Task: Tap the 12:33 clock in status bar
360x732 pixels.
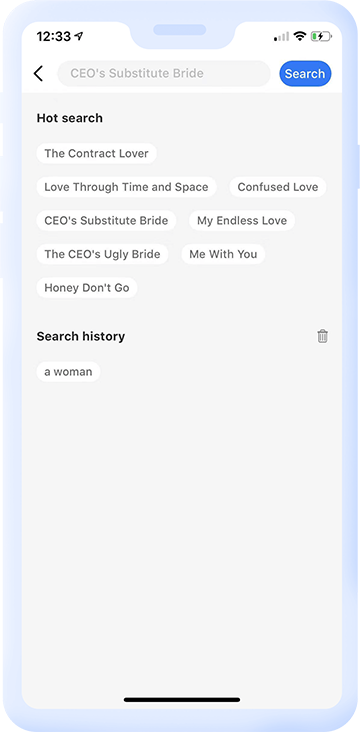Action: click(54, 36)
